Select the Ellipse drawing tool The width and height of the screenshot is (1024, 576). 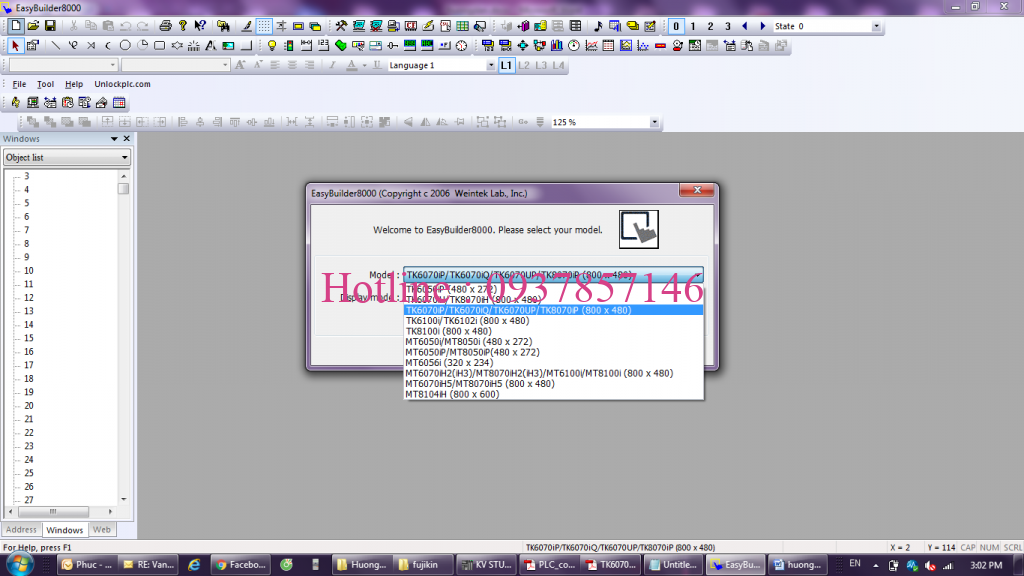125,46
